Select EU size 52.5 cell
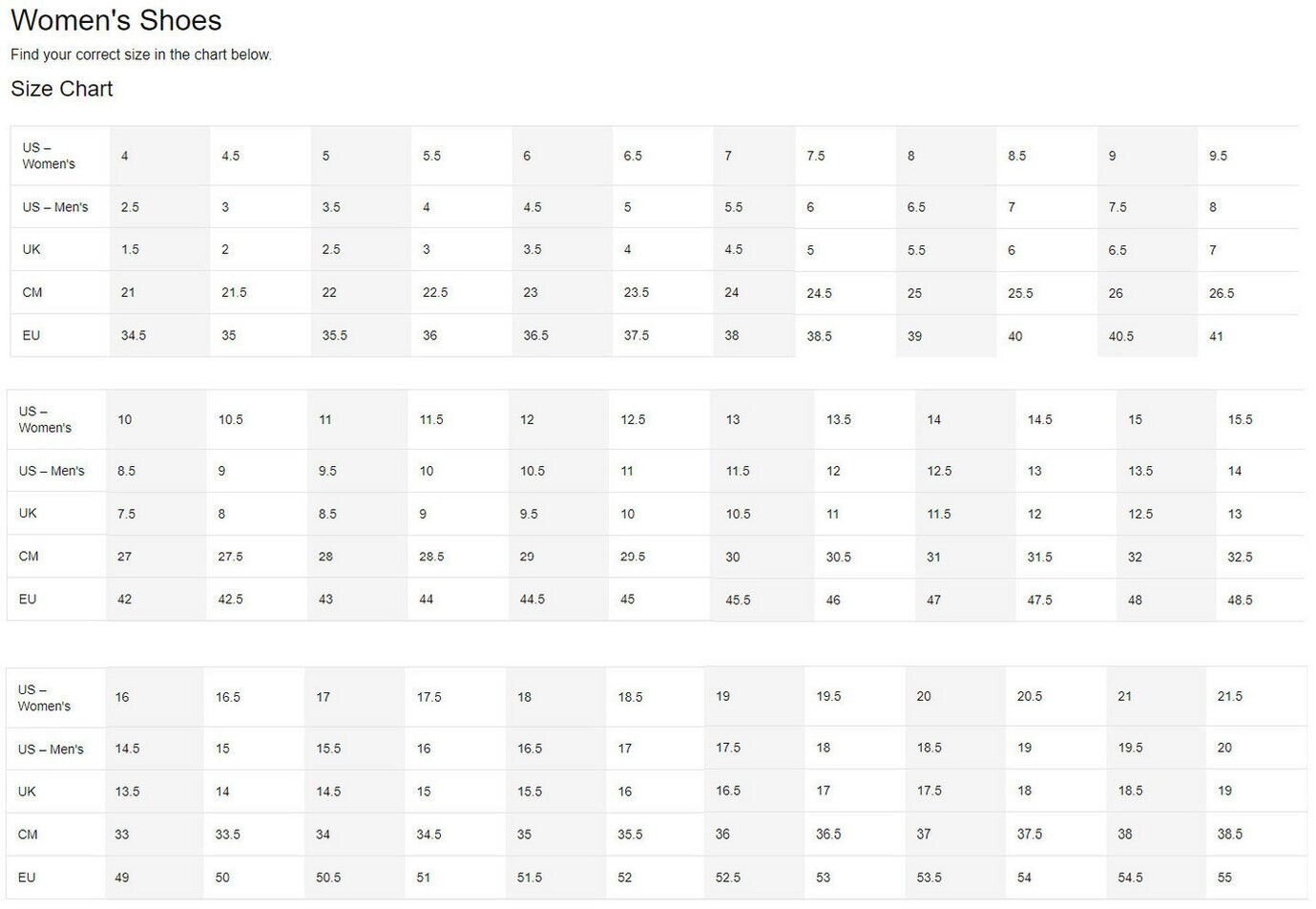The image size is (1316, 909). point(728,877)
